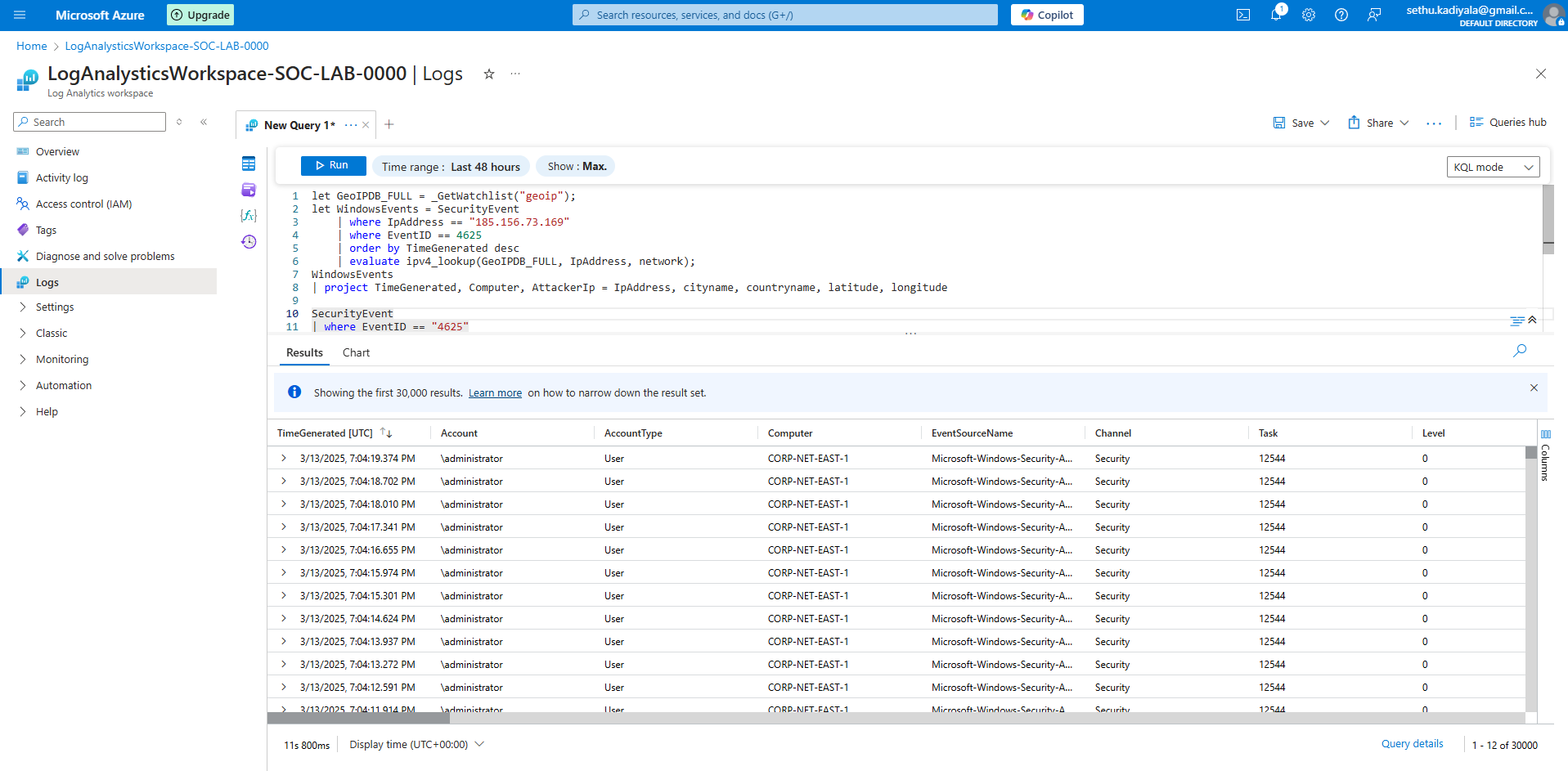This screenshot has width=1568, height=771.
Task: Follow the Learn more link
Action: pos(495,393)
